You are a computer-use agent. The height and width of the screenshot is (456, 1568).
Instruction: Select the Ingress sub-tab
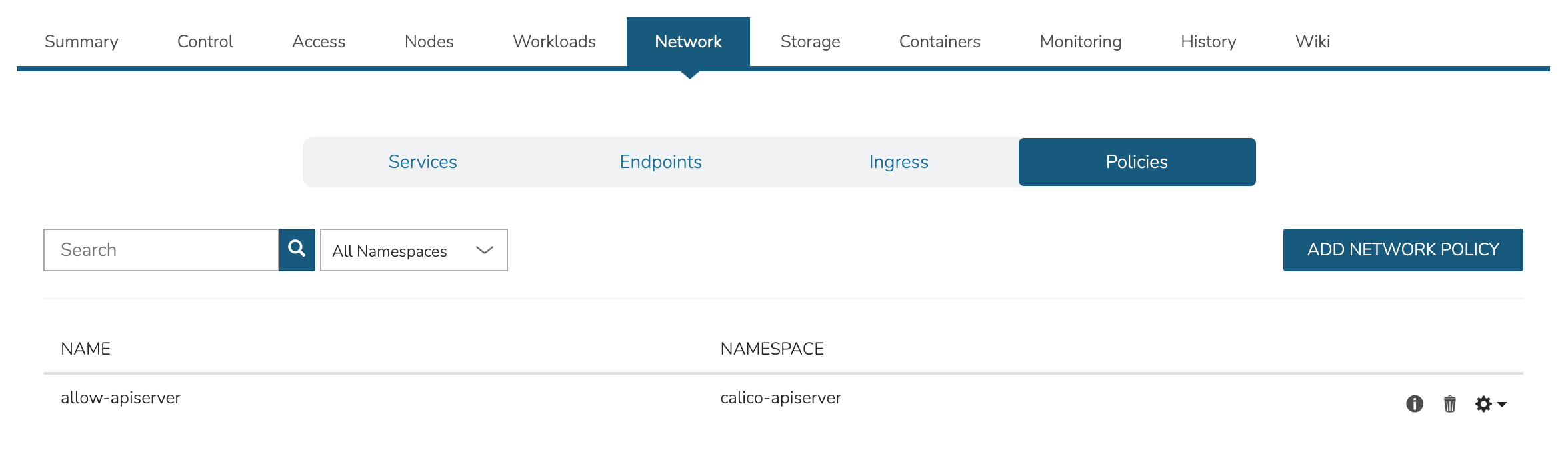(x=898, y=161)
